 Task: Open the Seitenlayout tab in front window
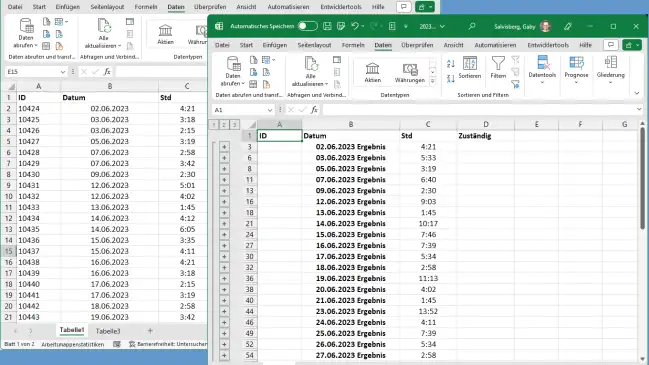point(314,45)
